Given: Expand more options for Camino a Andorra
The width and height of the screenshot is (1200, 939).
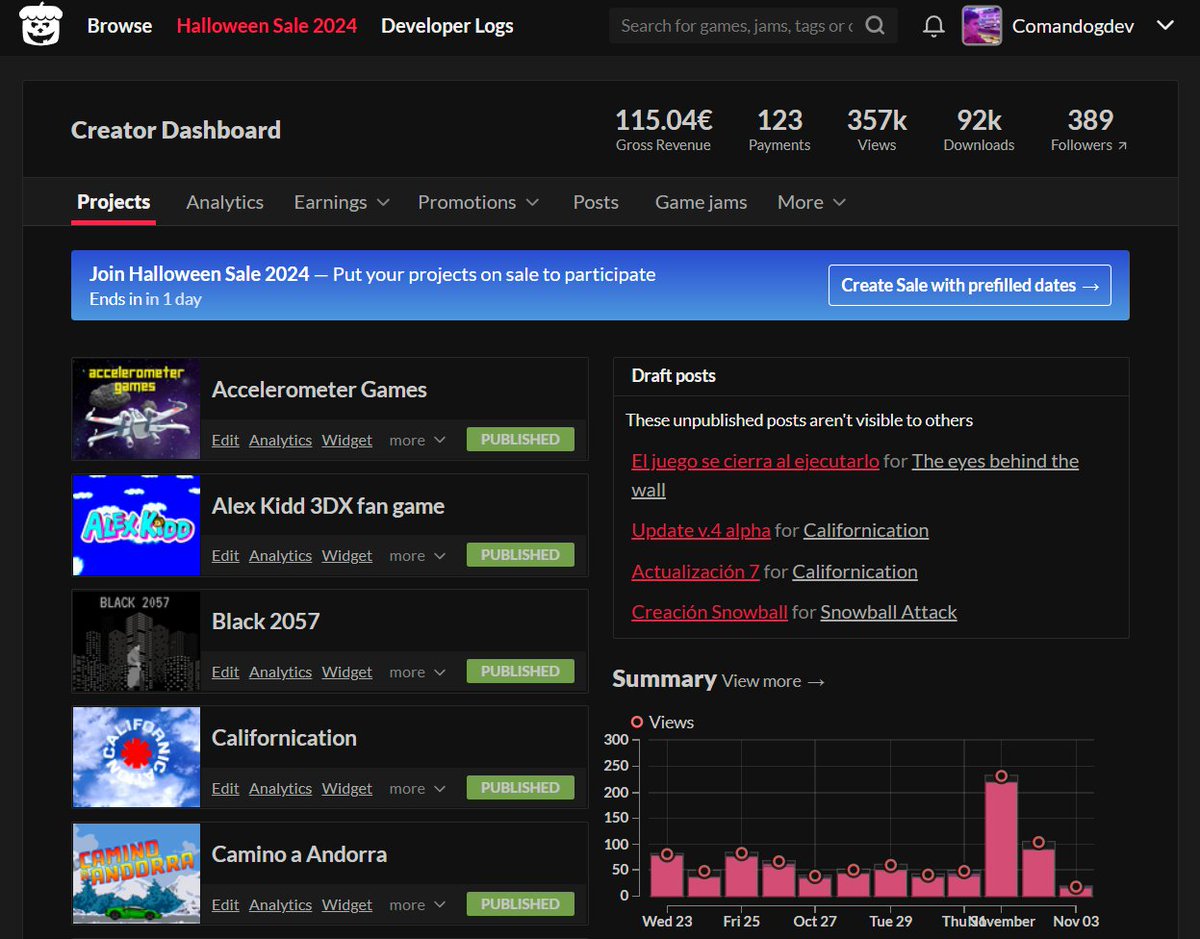Looking at the screenshot, I should pyautogui.click(x=417, y=904).
